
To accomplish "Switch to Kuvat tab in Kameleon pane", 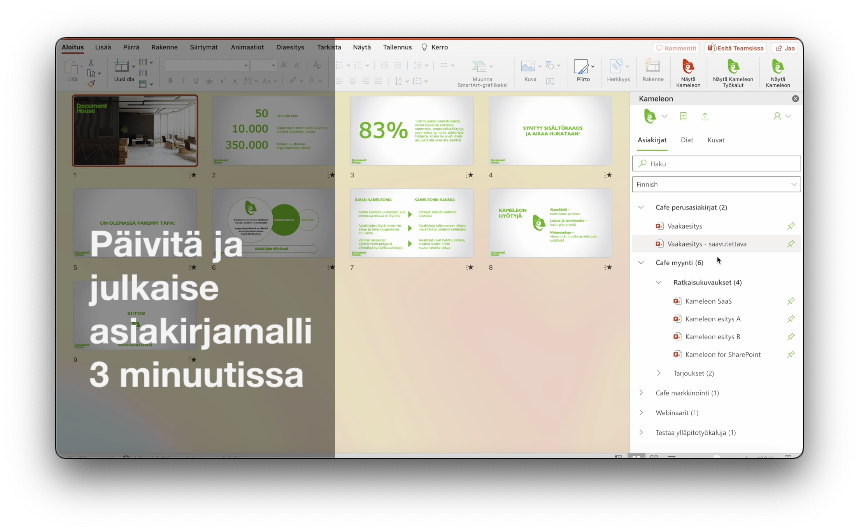I will (x=715, y=140).
